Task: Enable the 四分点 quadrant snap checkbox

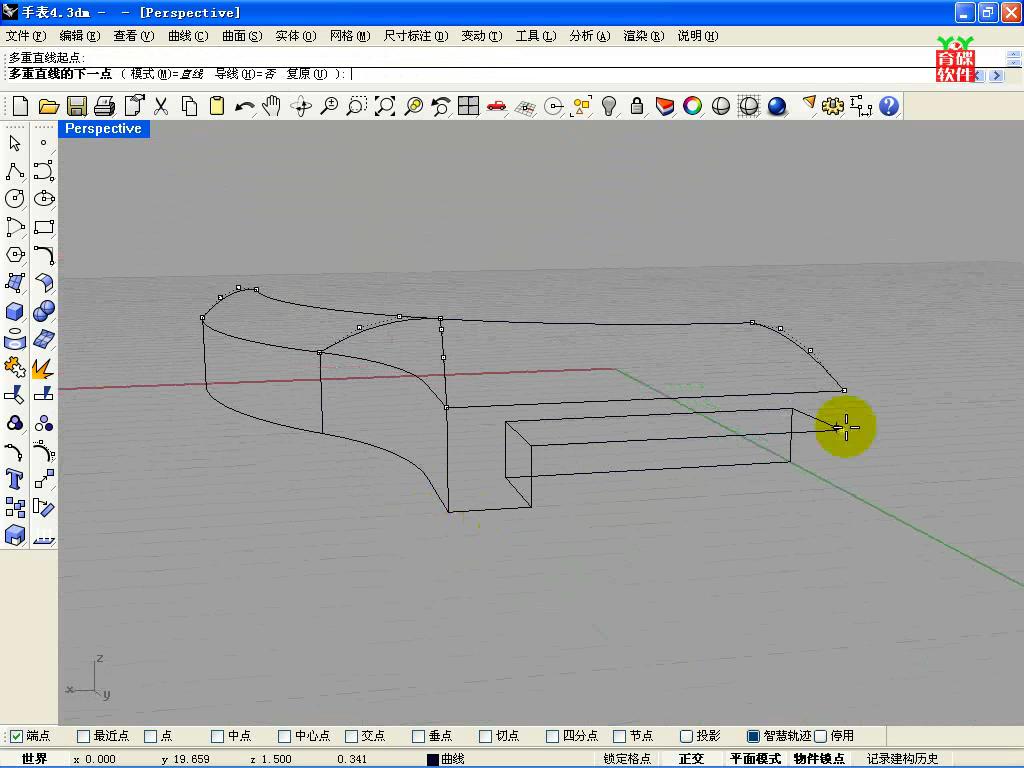Action: 552,736
